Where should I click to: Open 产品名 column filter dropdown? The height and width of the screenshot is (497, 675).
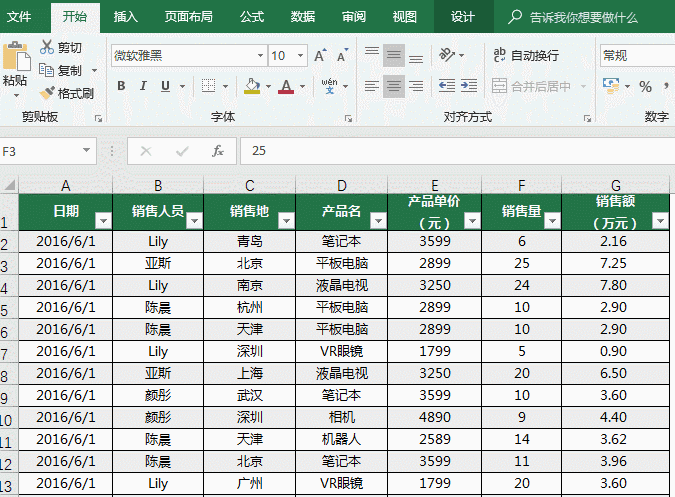(x=378, y=221)
